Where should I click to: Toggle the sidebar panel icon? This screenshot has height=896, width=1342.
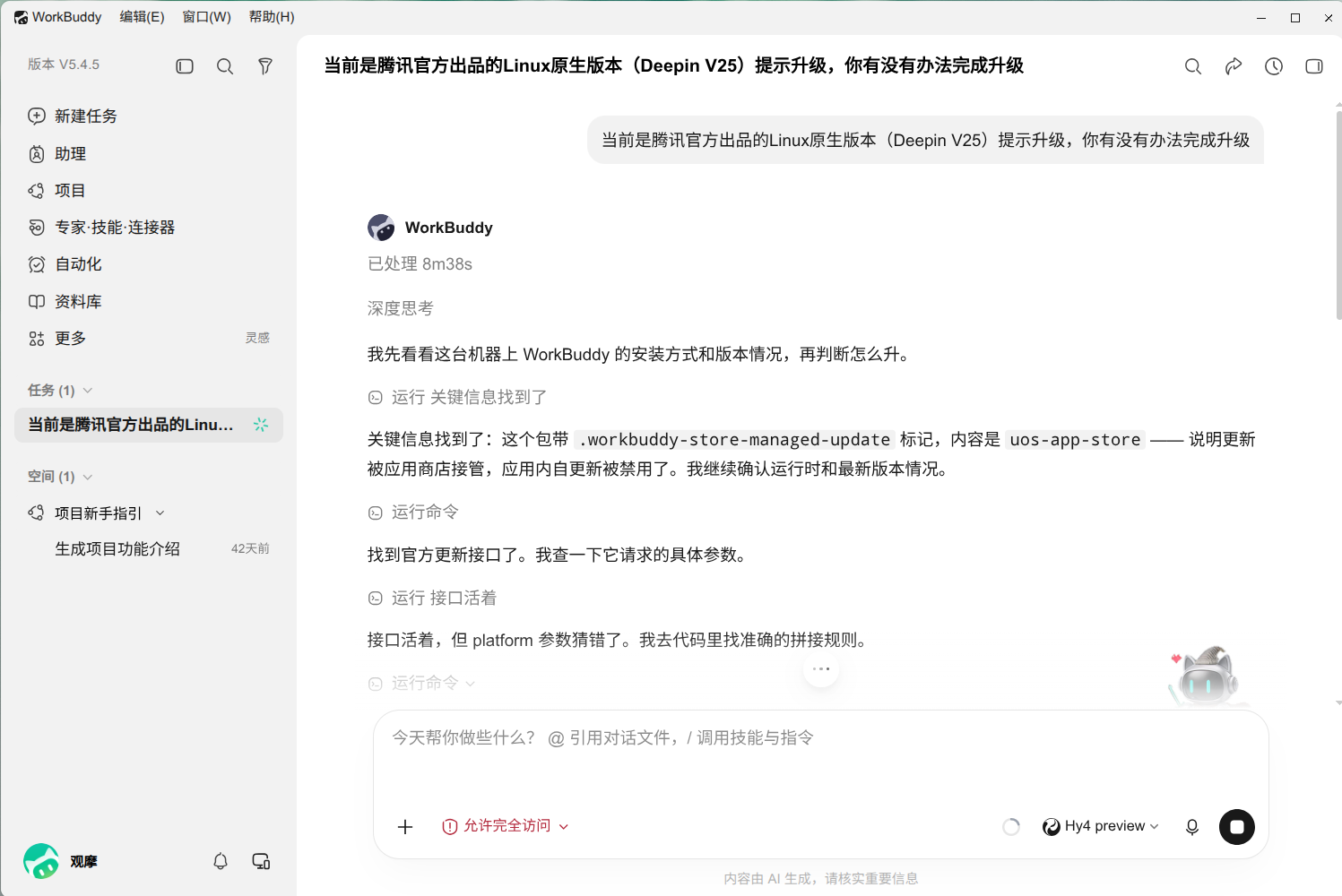tap(185, 66)
